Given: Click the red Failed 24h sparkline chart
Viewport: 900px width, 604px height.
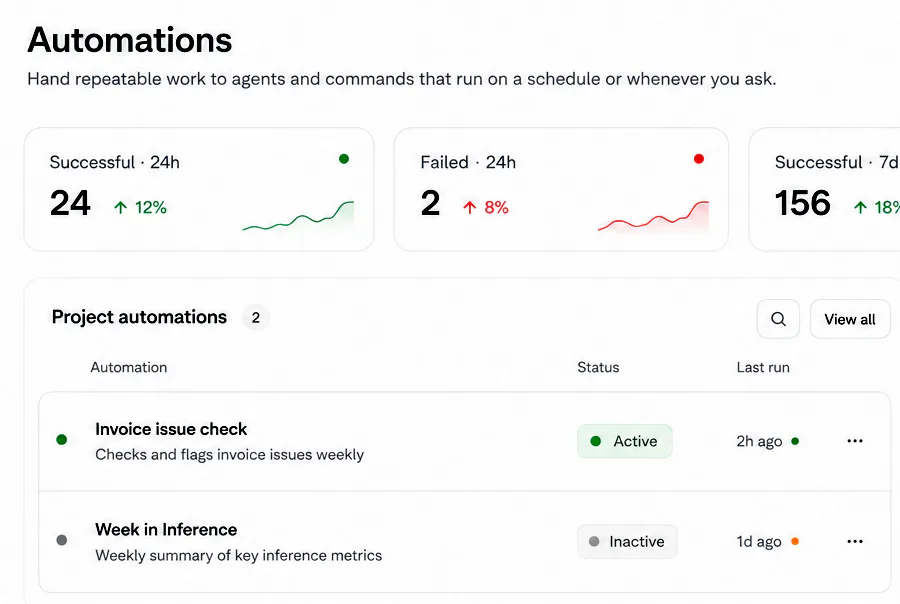Looking at the screenshot, I should pyautogui.click(x=653, y=216).
